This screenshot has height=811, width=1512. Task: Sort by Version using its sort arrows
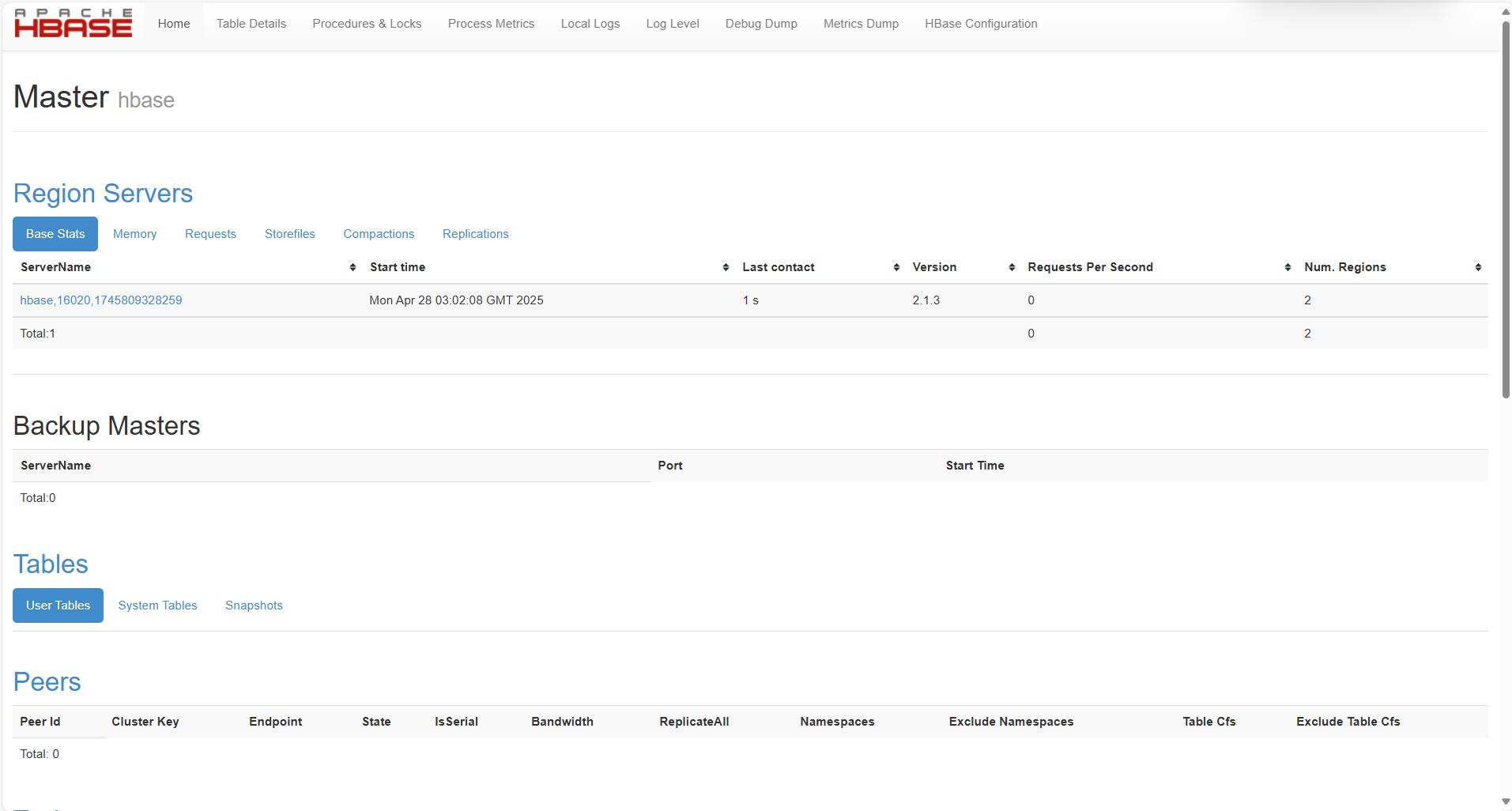coord(1012,268)
